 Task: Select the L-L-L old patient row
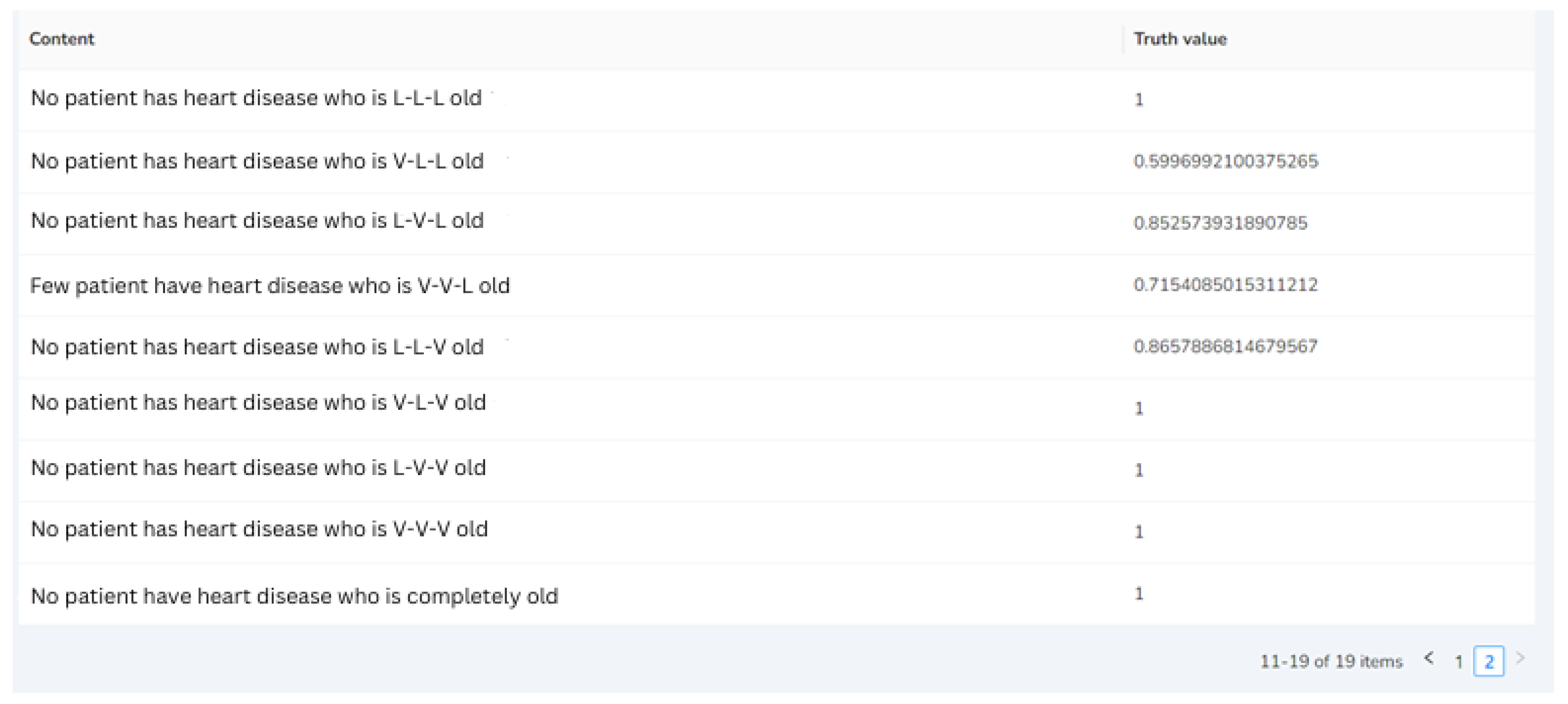pyautogui.click(x=256, y=98)
